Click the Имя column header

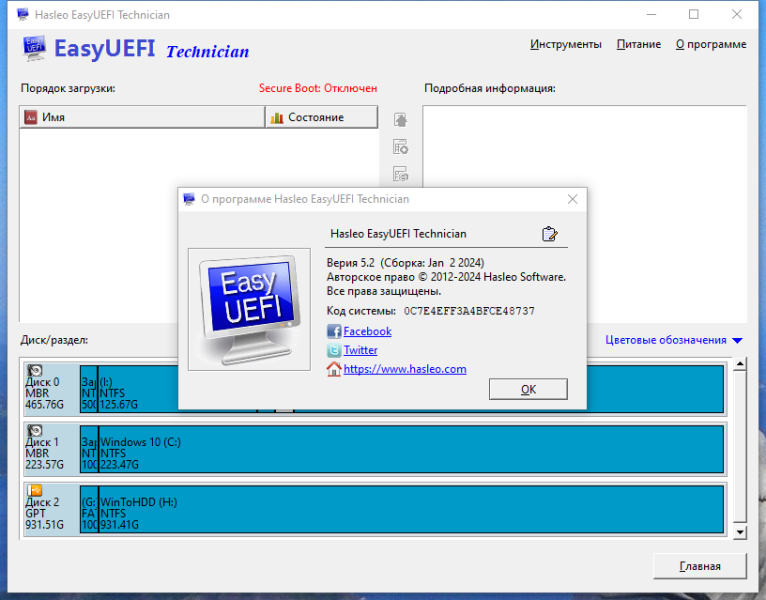coord(142,117)
